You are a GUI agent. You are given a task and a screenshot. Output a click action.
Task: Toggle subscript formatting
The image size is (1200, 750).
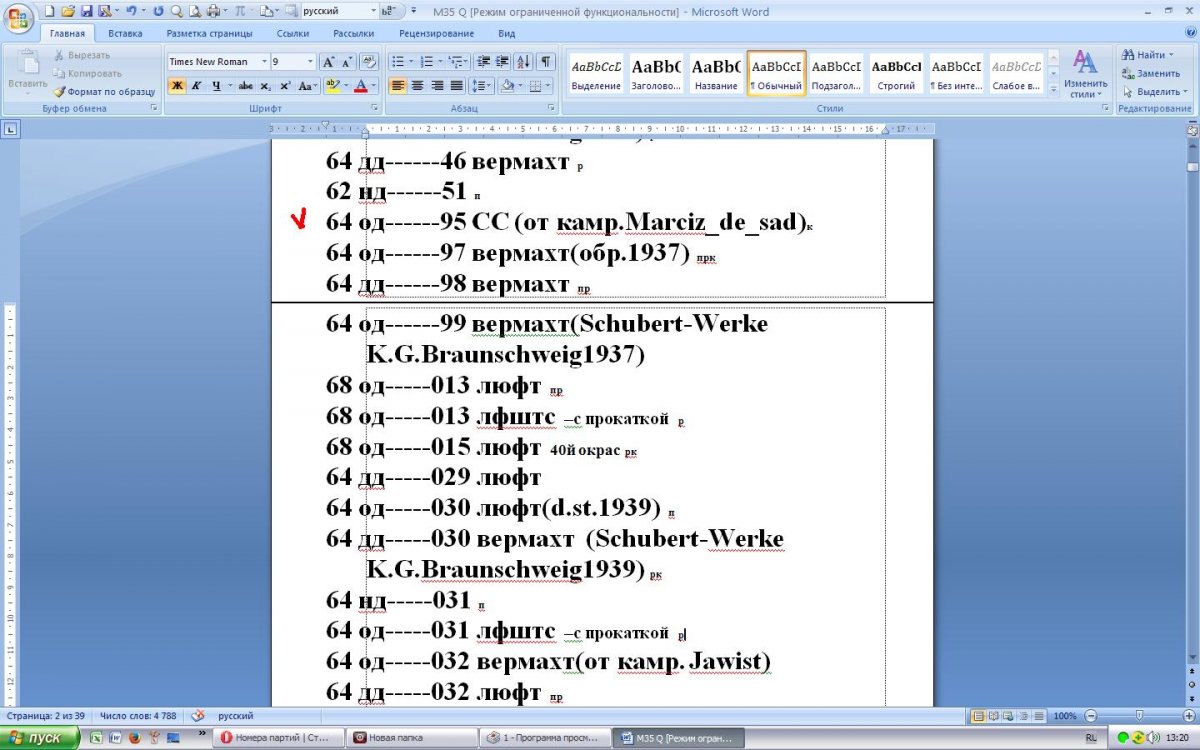click(x=266, y=86)
